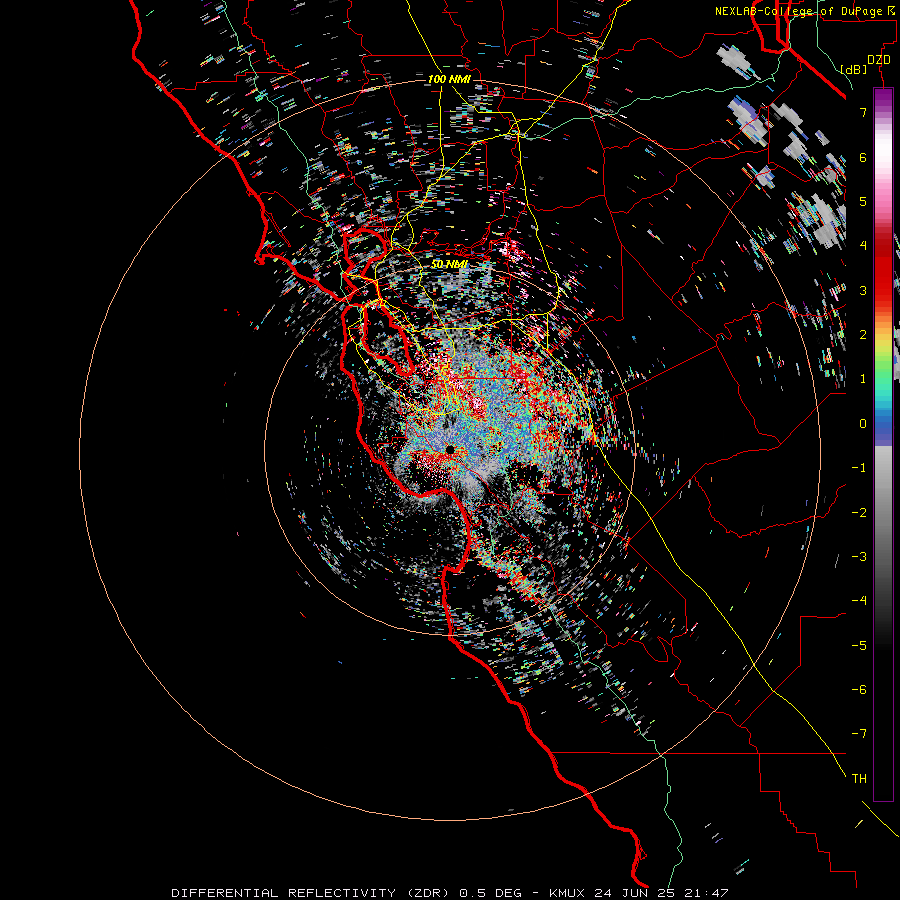Click the '[dB]' unit label

click(854, 69)
